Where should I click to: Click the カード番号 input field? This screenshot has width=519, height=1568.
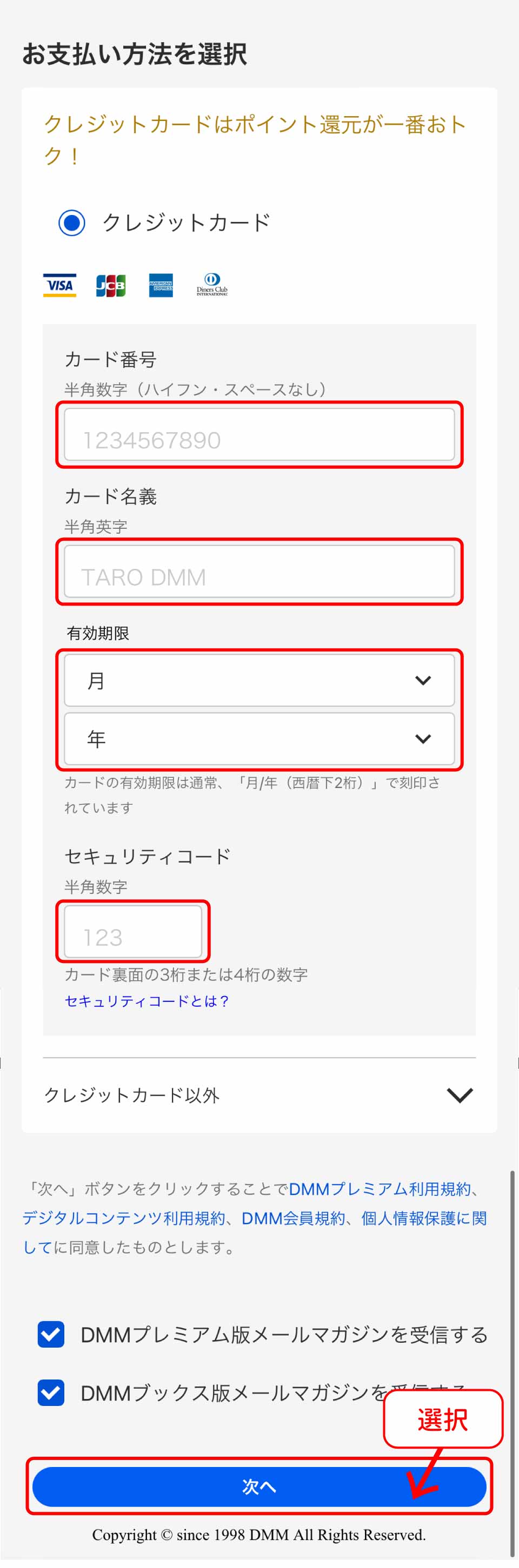click(259, 435)
